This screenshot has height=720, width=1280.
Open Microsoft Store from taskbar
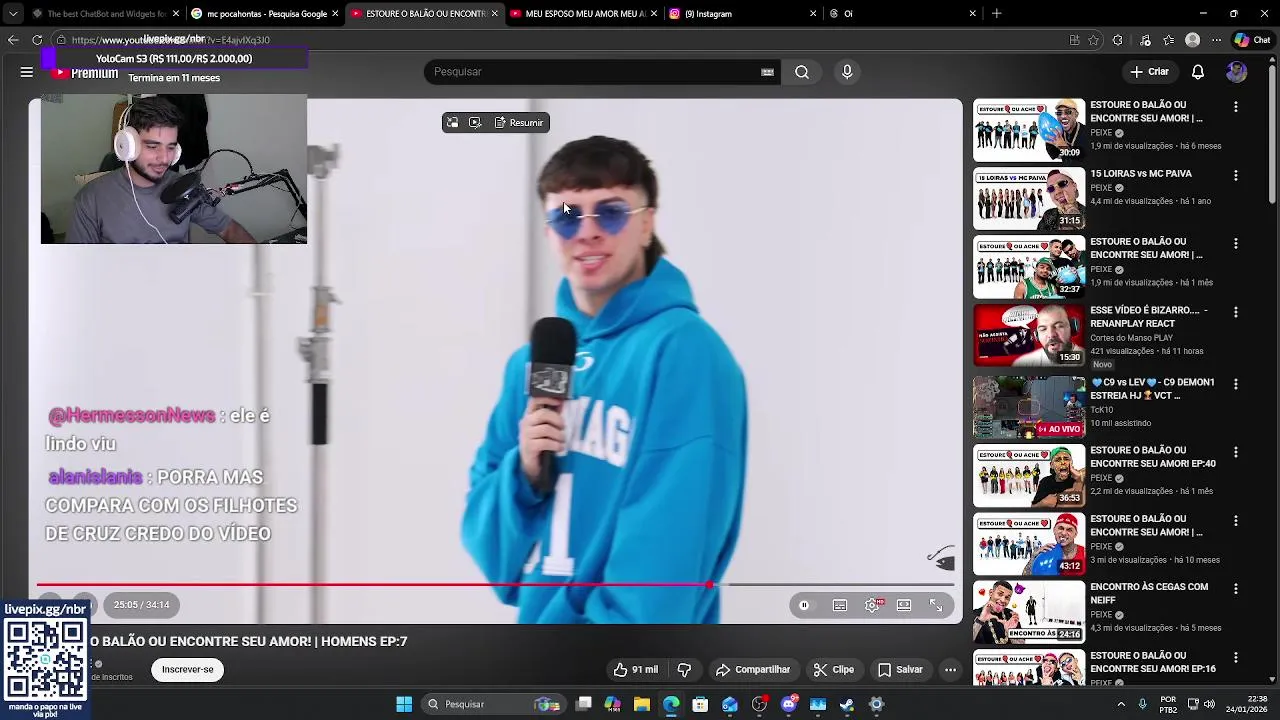tap(700, 704)
